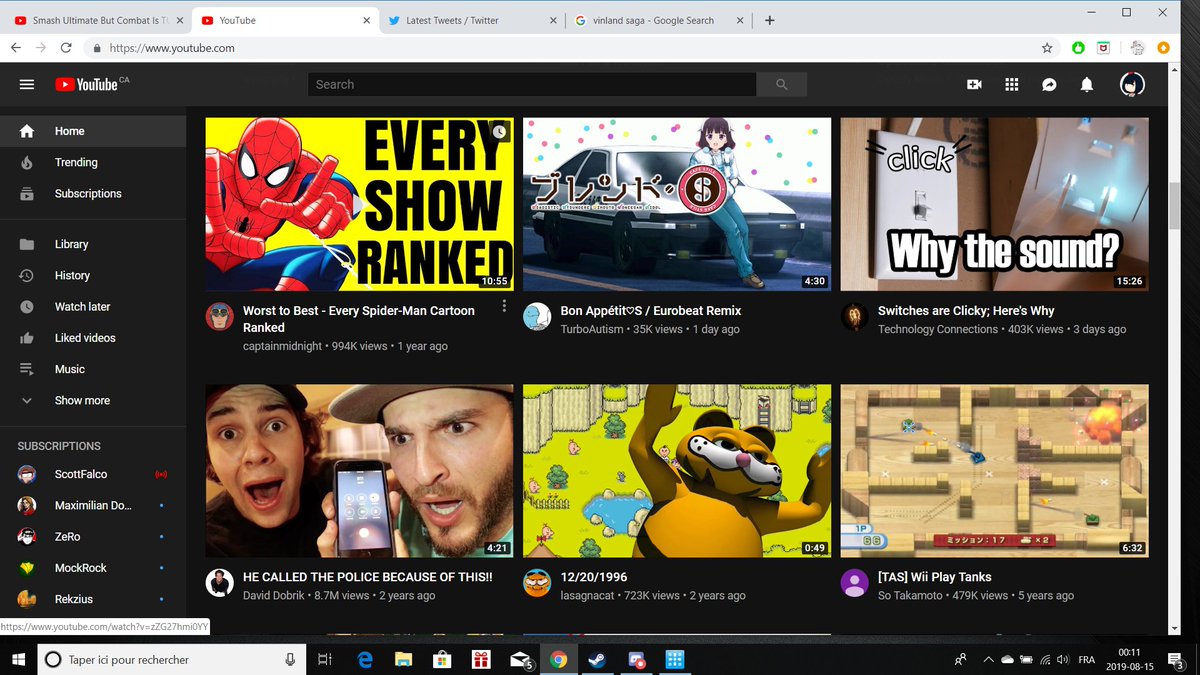Add Spider-Man video to Watch later clock
The width and height of the screenshot is (1200, 675).
click(x=500, y=131)
